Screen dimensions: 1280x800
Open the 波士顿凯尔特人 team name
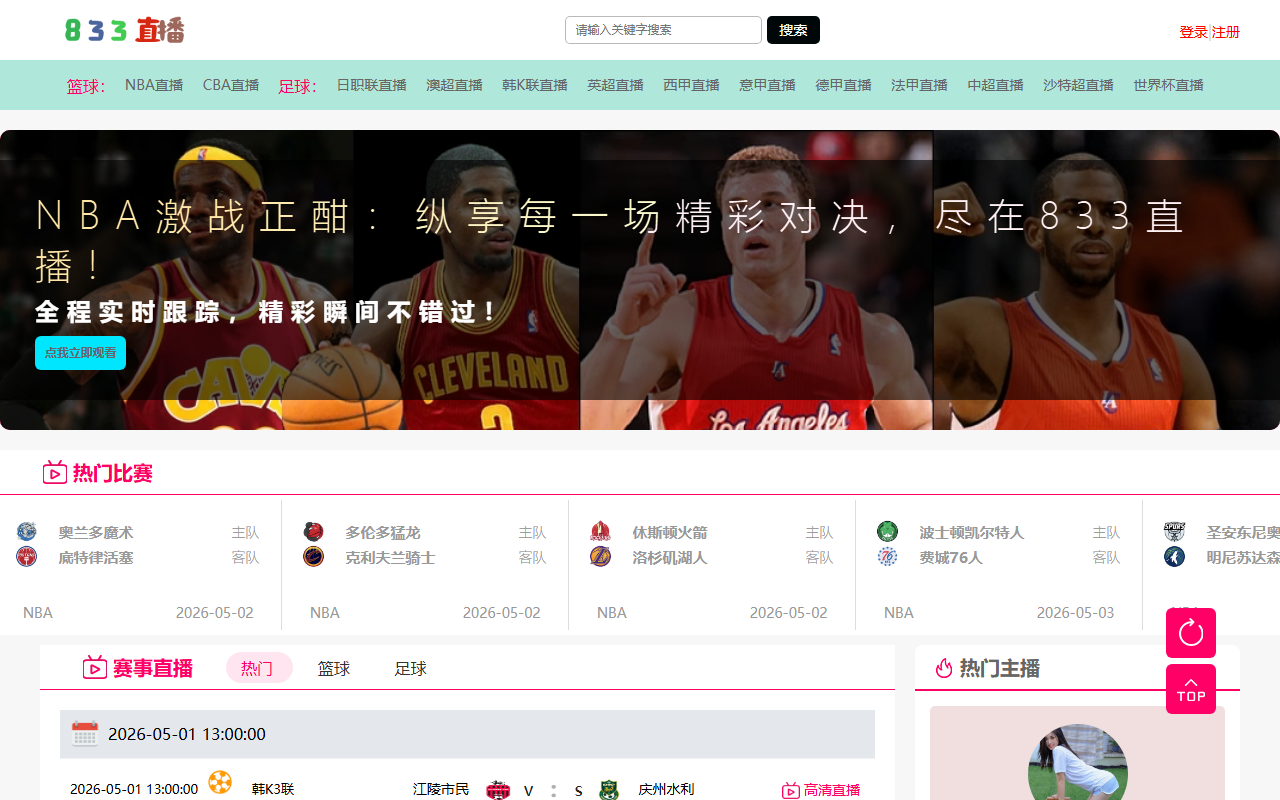pyautogui.click(x=972, y=533)
